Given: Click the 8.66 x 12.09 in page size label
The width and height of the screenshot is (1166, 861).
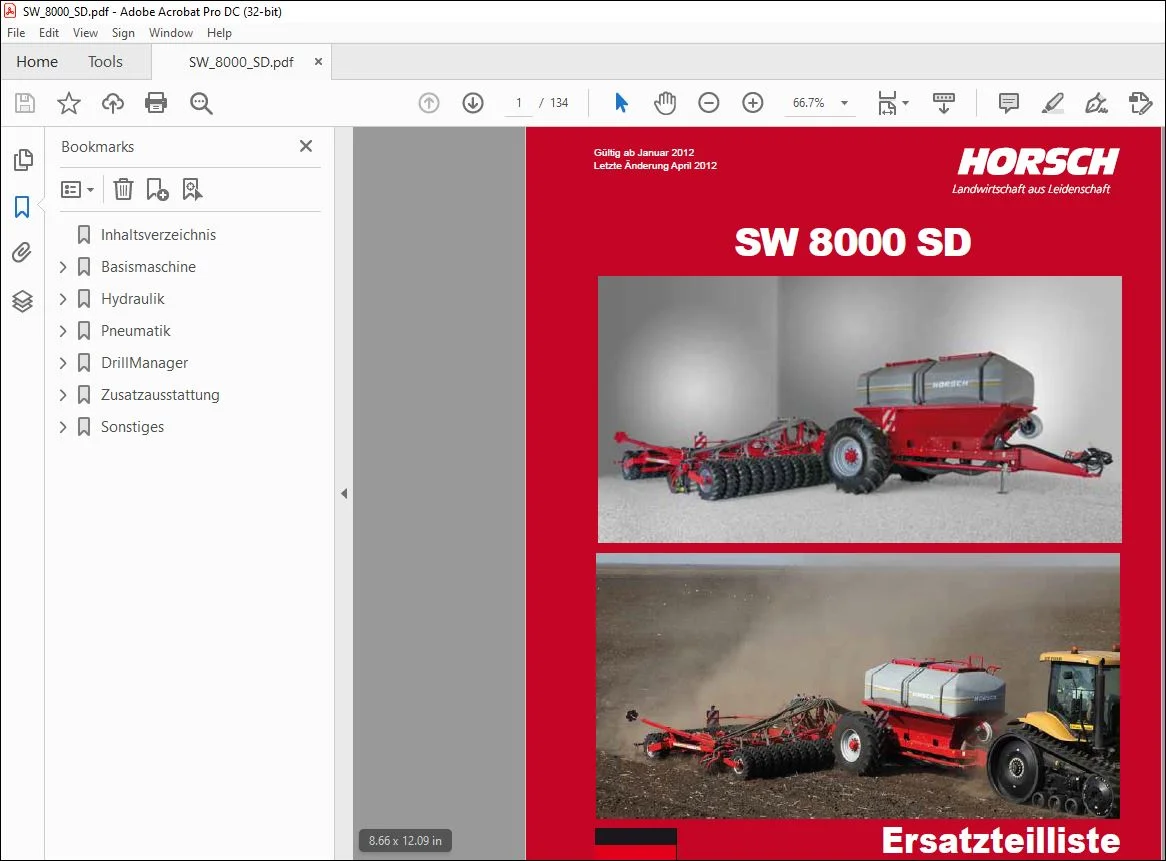Looking at the screenshot, I should [x=405, y=841].
